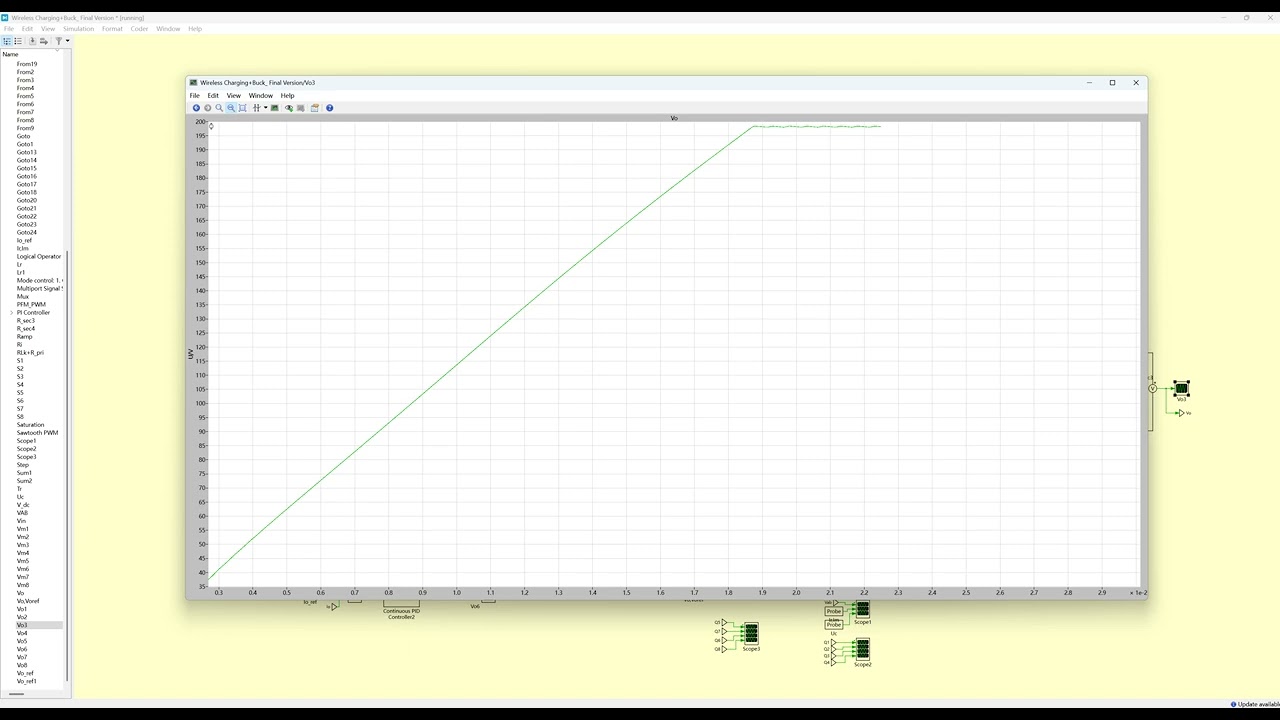The width and height of the screenshot is (1280, 720).
Task: Open the cursors dropdown arrow in scope toolbar
Action: pos(265,108)
